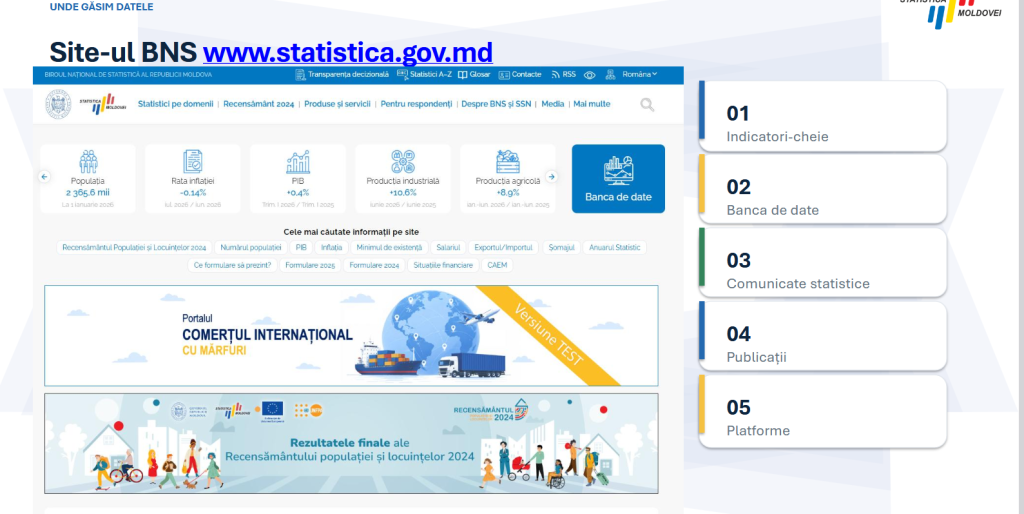The image size is (1024, 514).
Task: Click previous arrow of indicators carousel
Action: (x=44, y=176)
